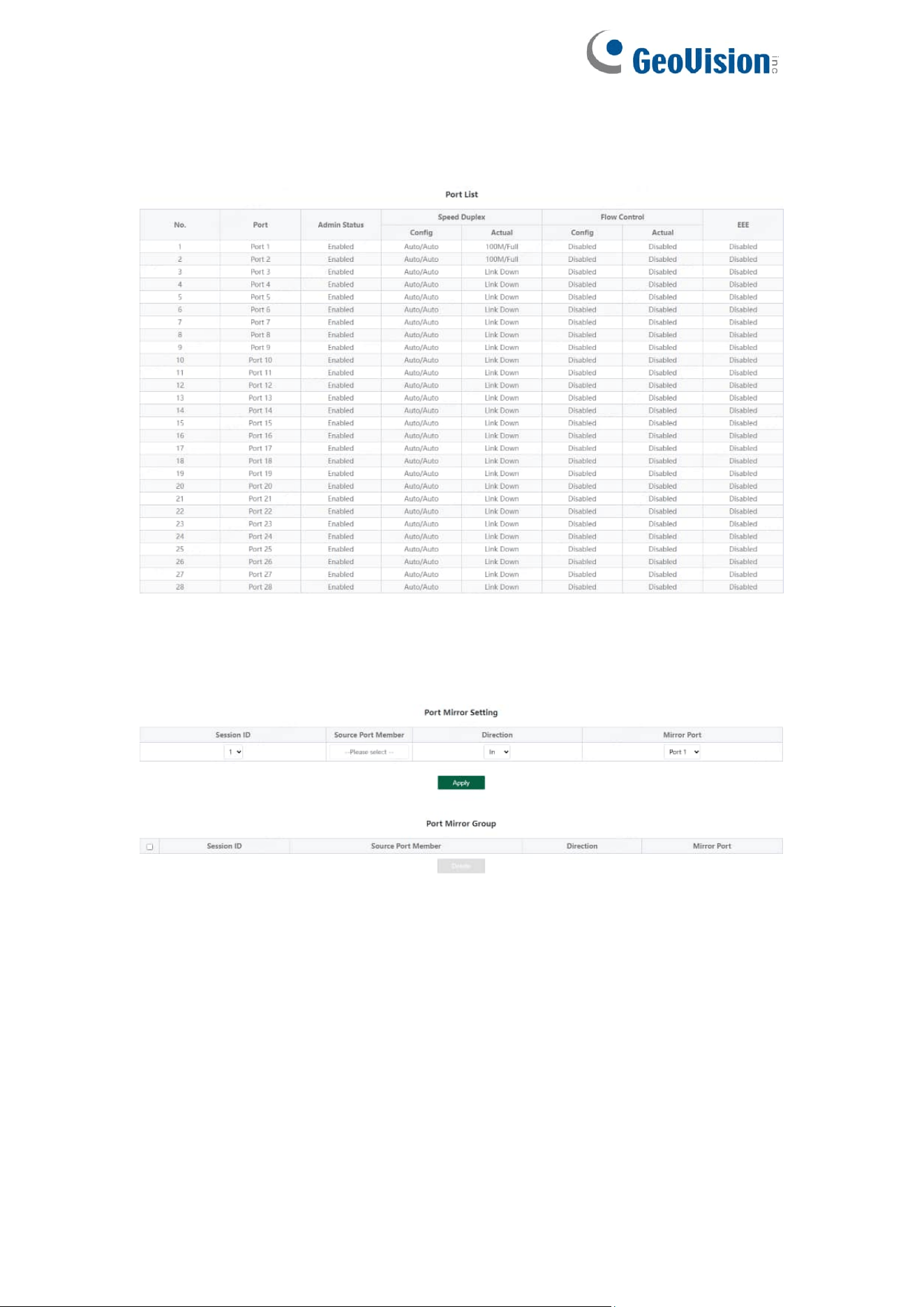Click the EEE column header
Viewport: 924px width, 1307px height.
point(743,225)
